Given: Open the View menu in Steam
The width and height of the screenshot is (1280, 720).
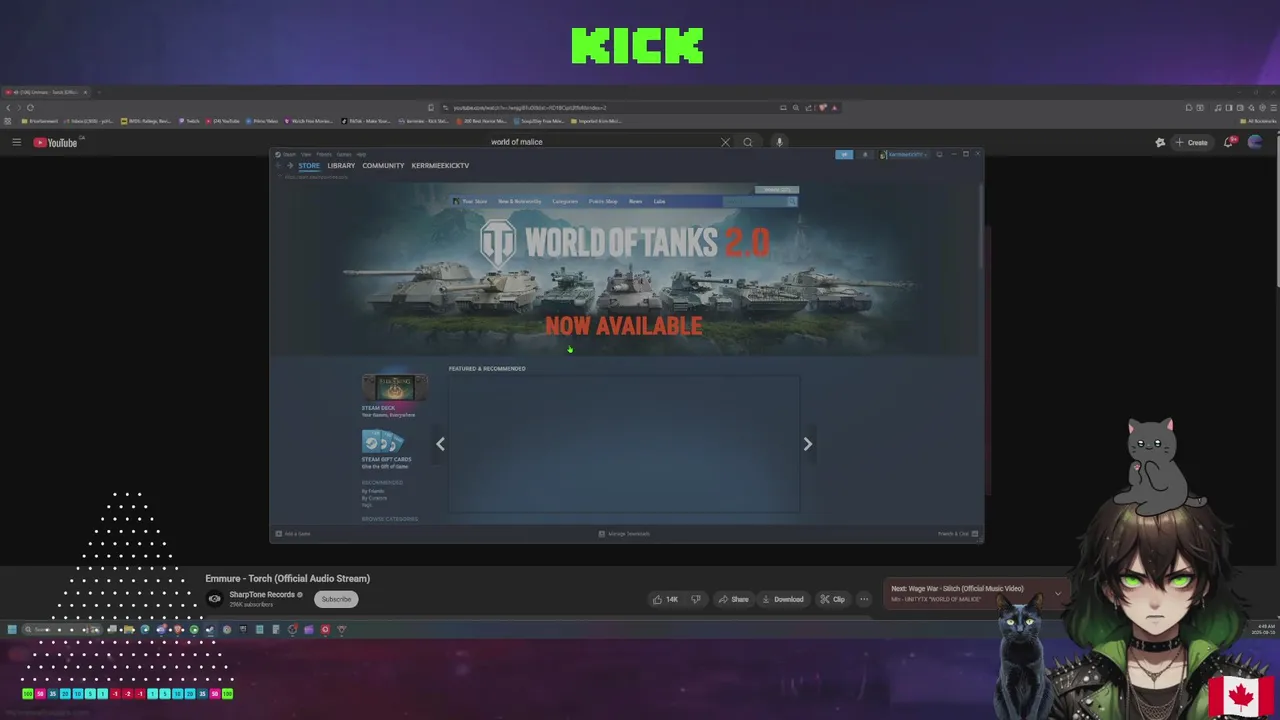Looking at the screenshot, I should 306,154.
